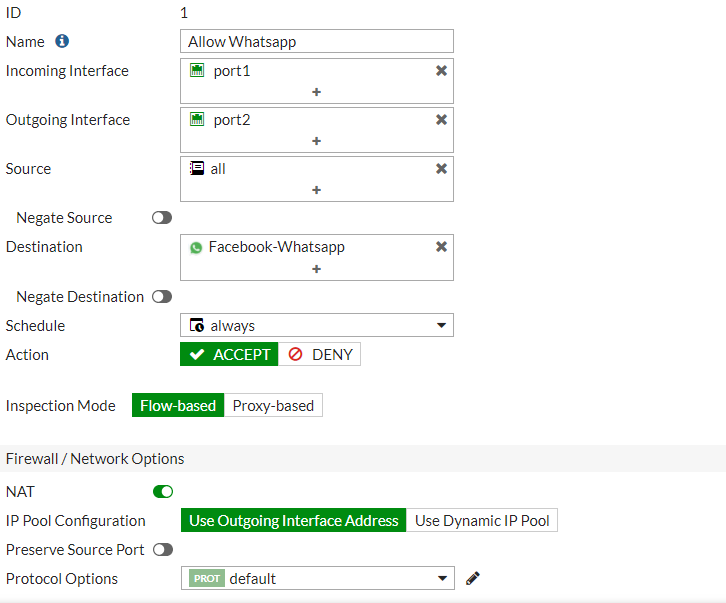Screen dimensions: 726x603
Task: Add a Destination entry with plus
Action: (317, 269)
